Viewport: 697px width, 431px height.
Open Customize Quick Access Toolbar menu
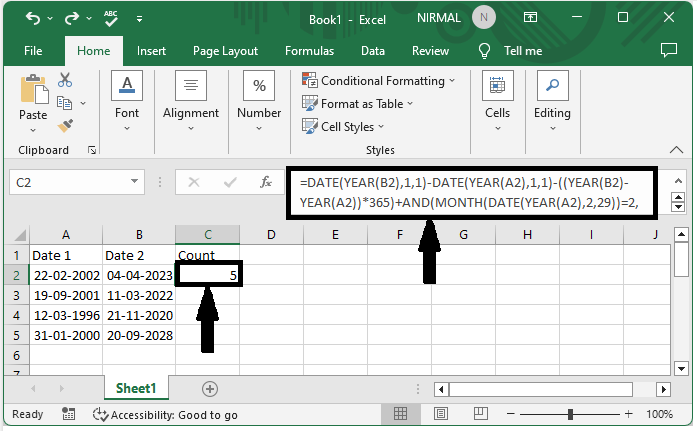pos(139,19)
